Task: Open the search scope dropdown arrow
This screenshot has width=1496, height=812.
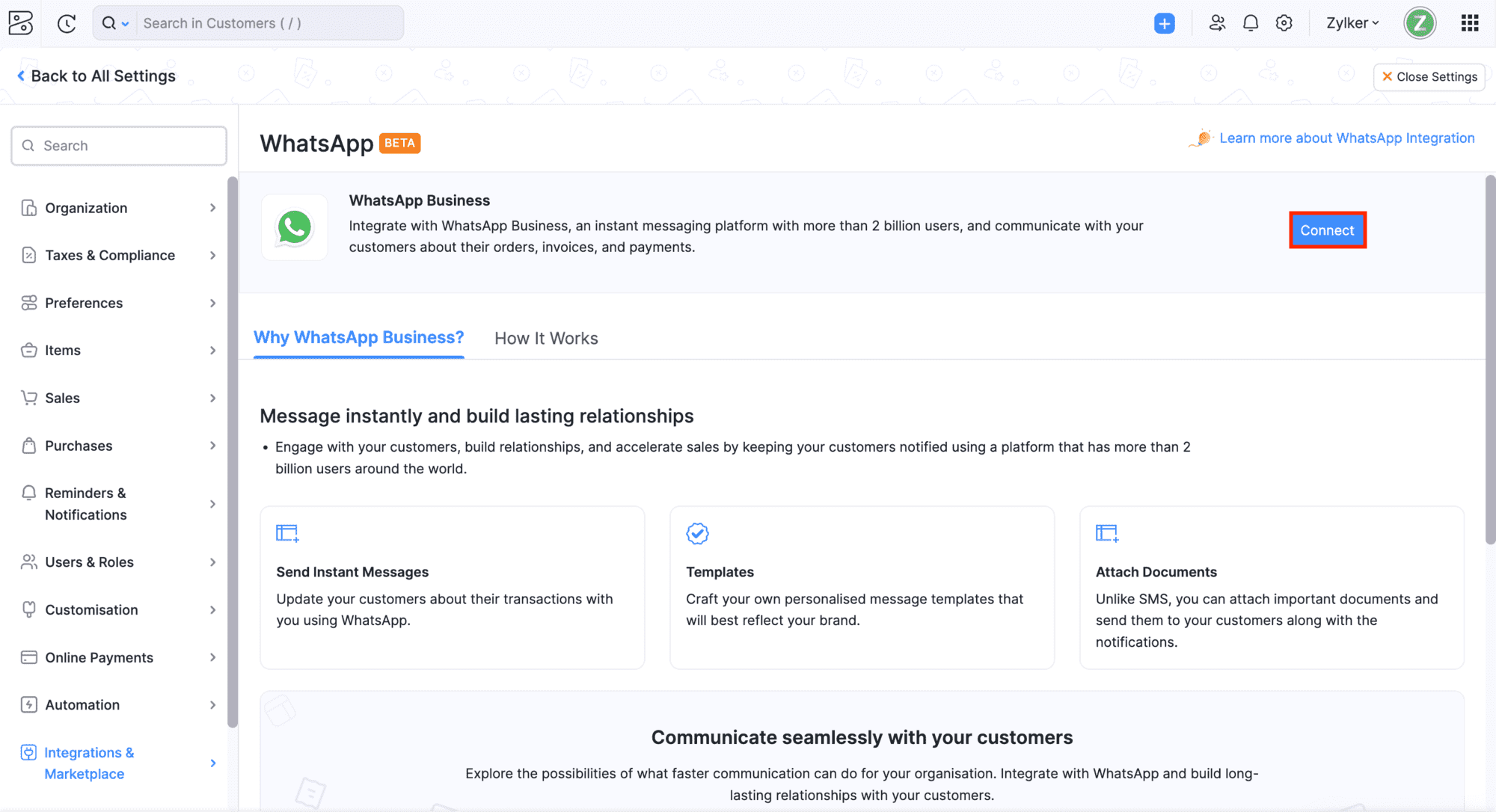Action: pyautogui.click(x=125, y=24)
